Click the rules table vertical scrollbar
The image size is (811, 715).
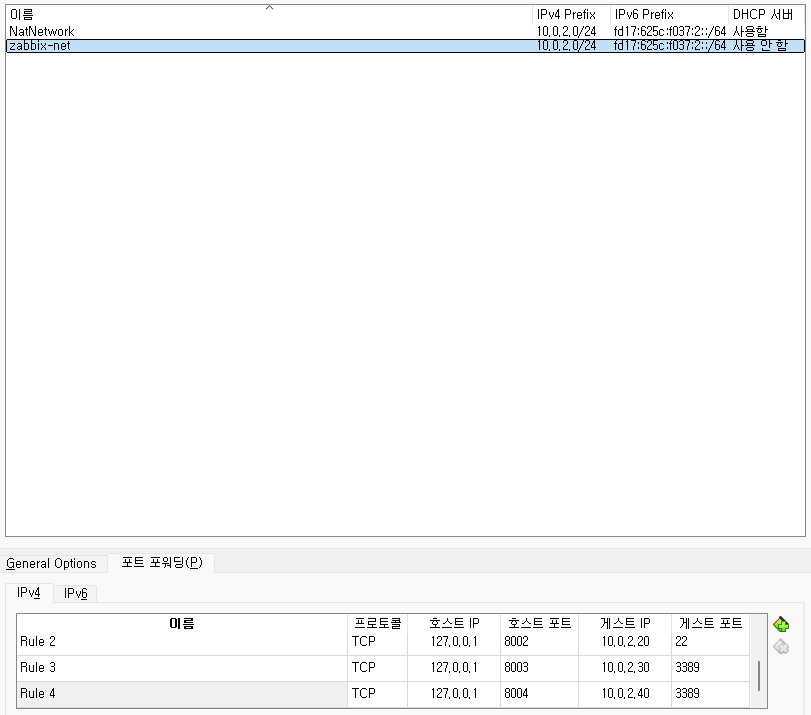pyautogui.click(x=759, y=676)
